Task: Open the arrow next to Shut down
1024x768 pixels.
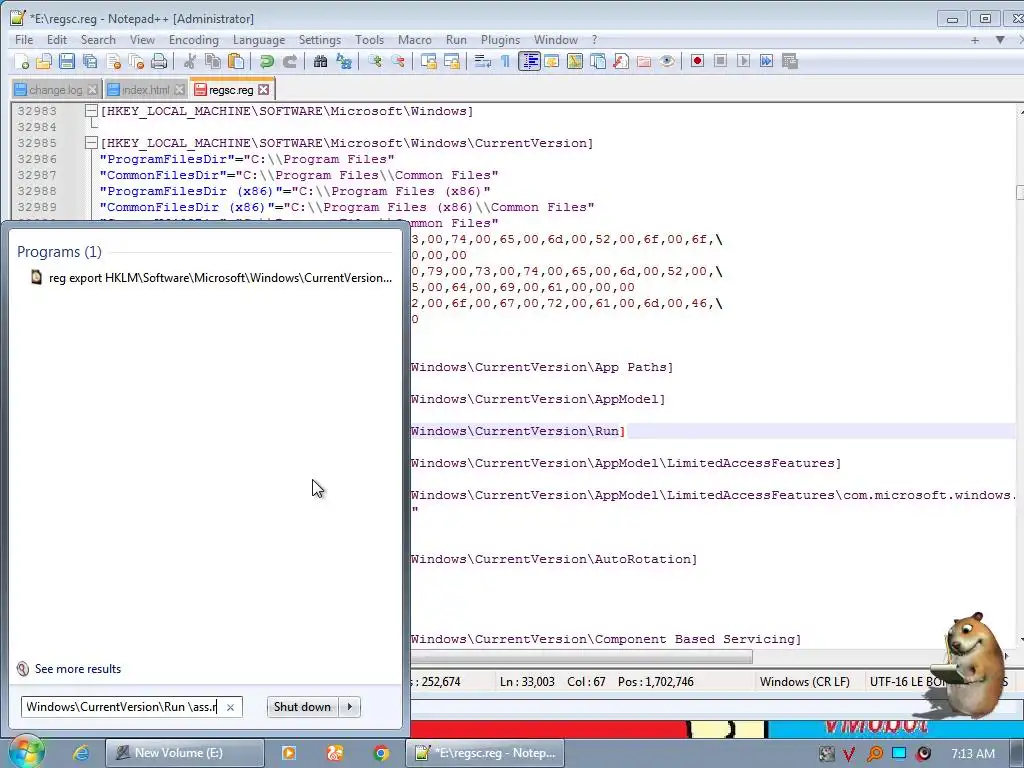Action: (349, 707)
